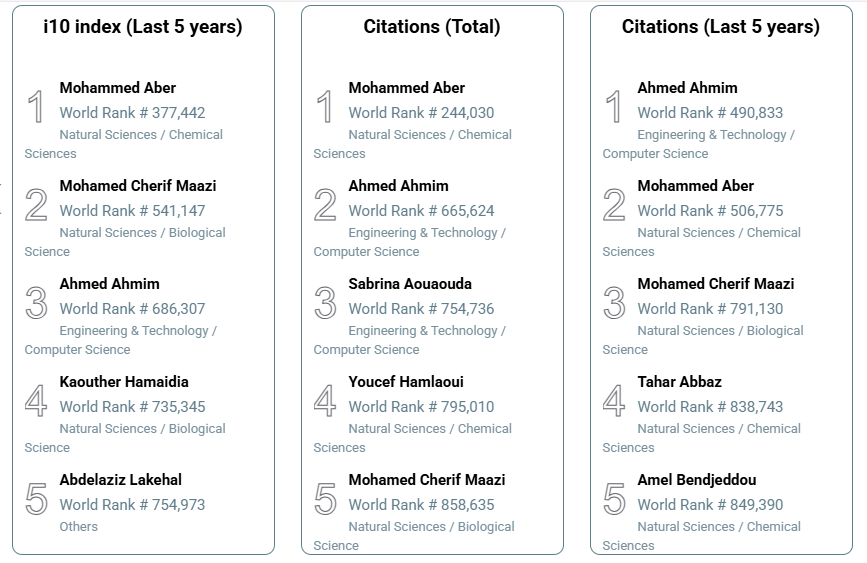View Youcef Hamlaoui's profile
The height and width of the screenshot is (563, 867).
tap(406, 382)
